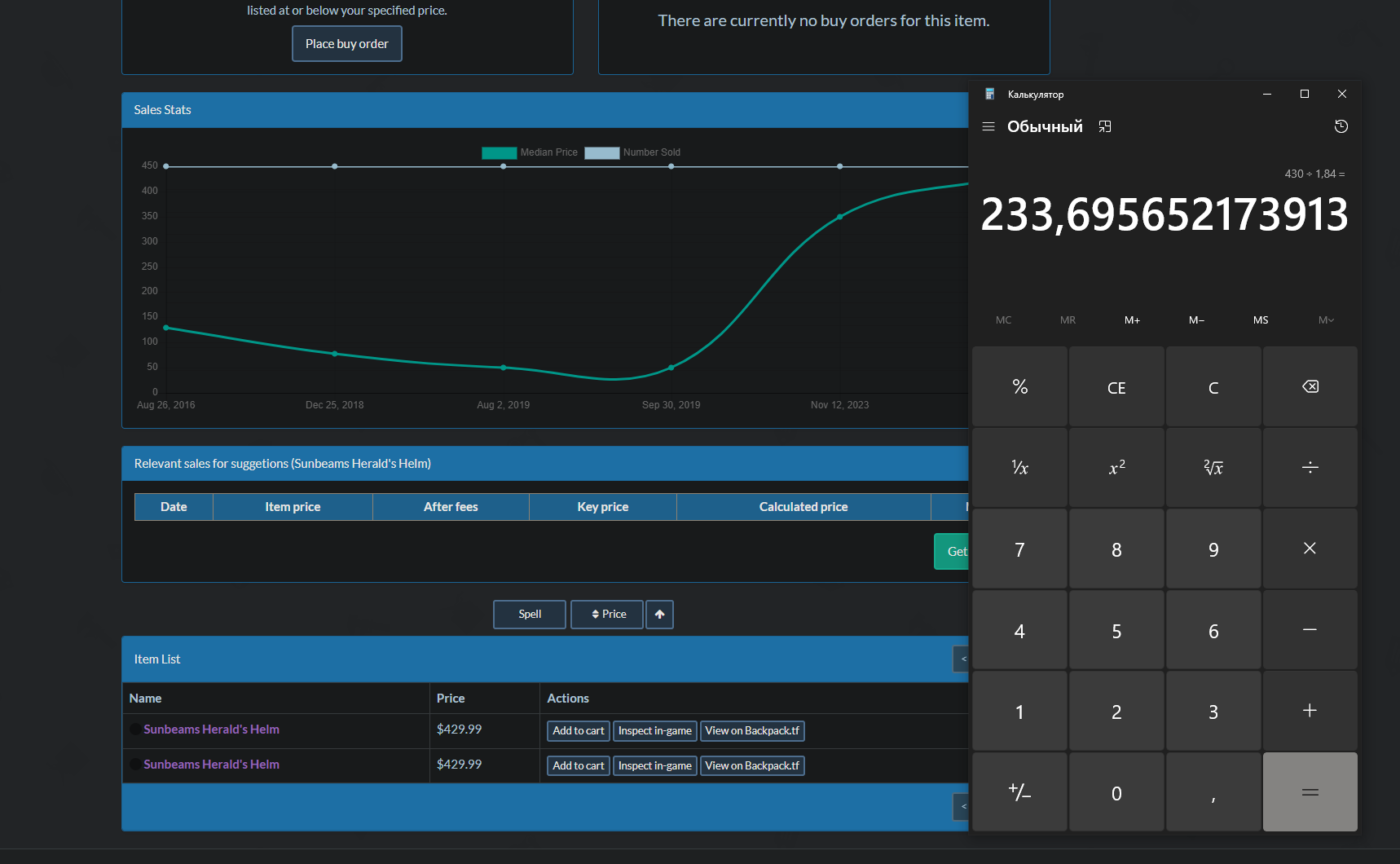Click the Place buy order button
The image size is (1400, 864).
347,44
